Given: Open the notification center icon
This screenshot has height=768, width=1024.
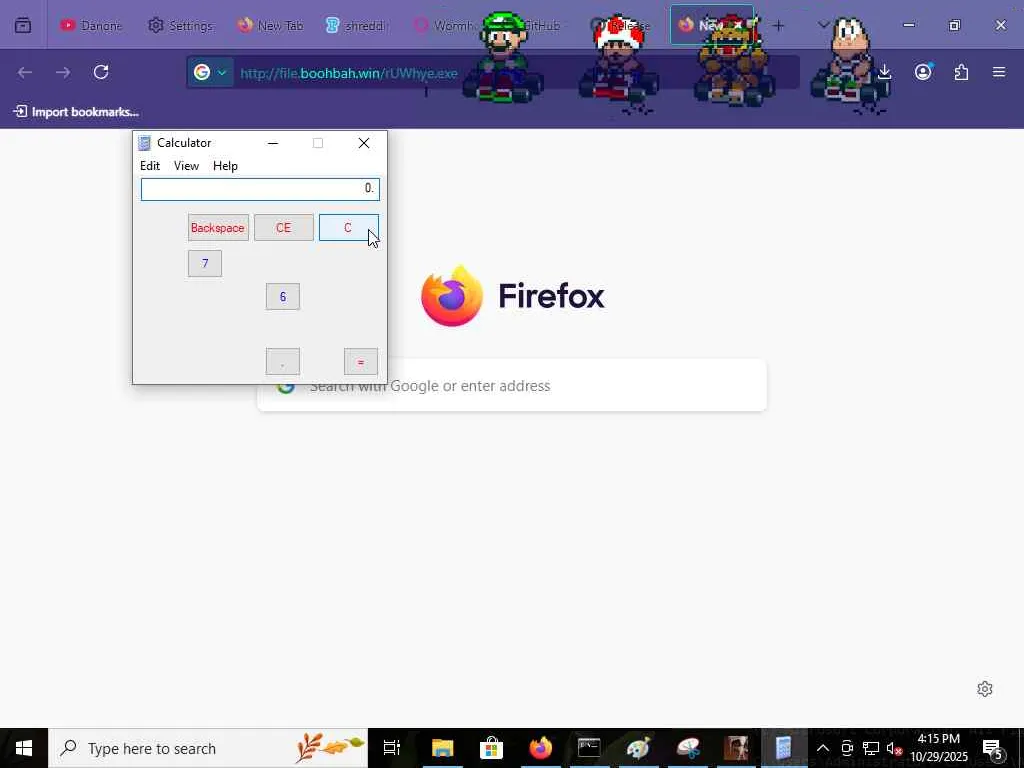Looking at the screenshot, I should pyautogui.click(x=992, y=748).
